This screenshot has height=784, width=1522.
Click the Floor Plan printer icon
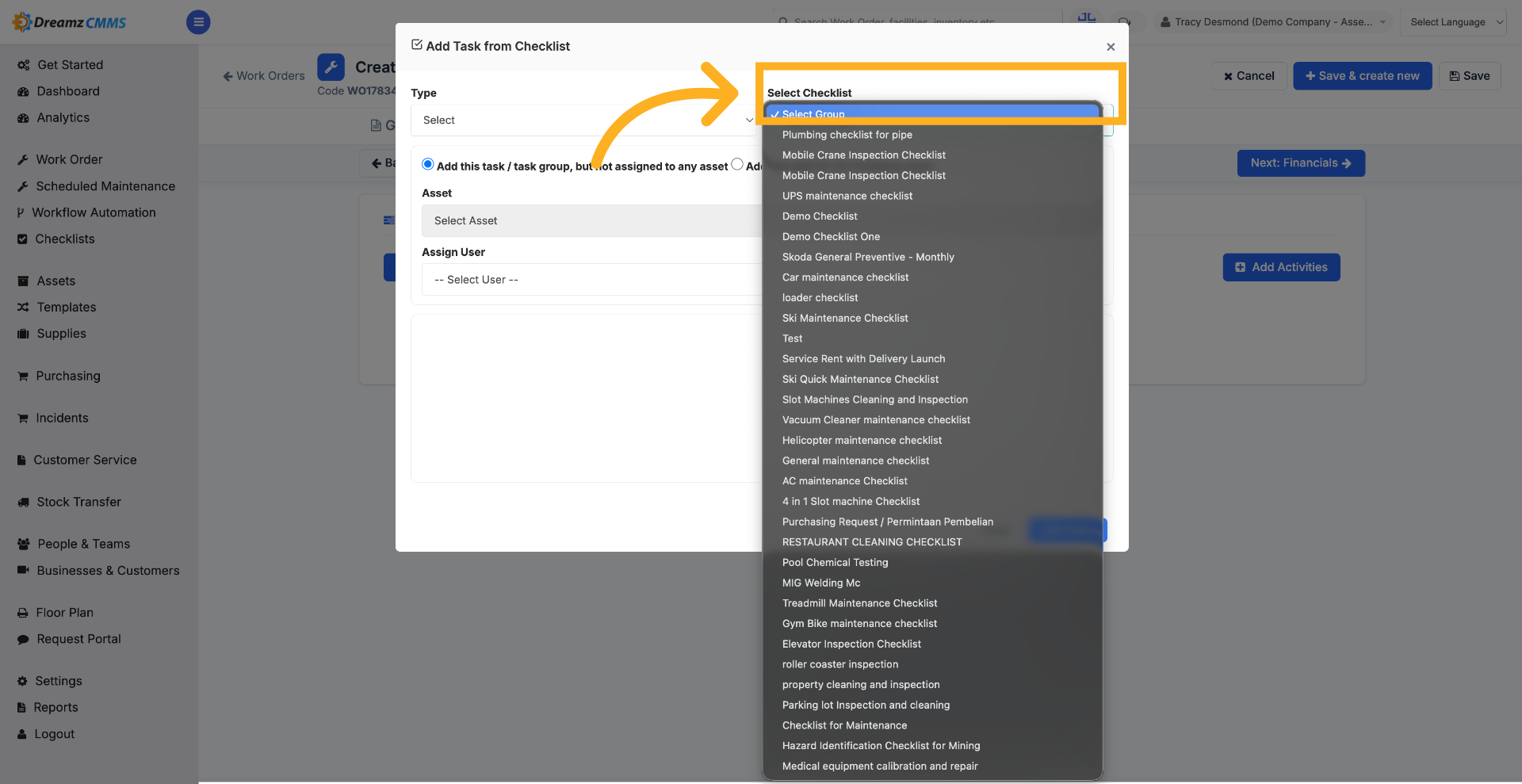tap(23, 613)
